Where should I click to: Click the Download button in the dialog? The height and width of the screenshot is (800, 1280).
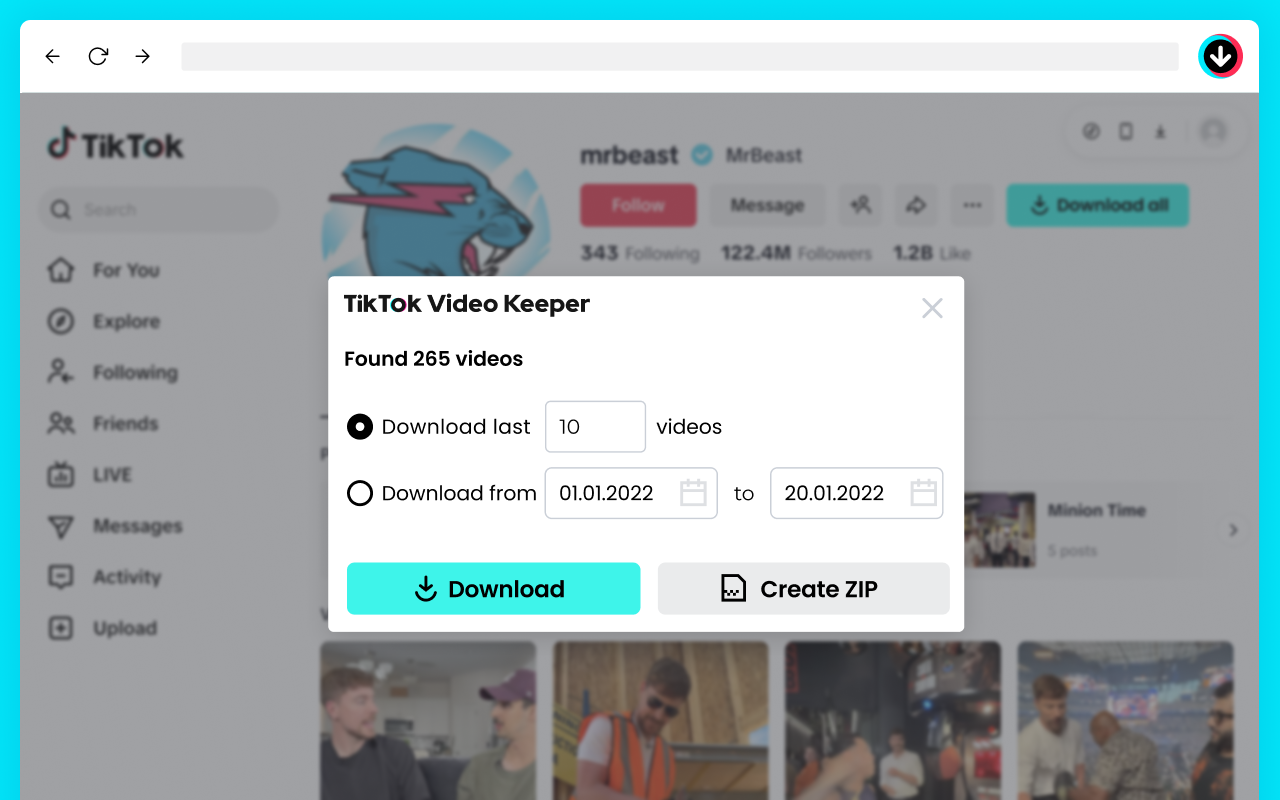click(x=493, y=589)
